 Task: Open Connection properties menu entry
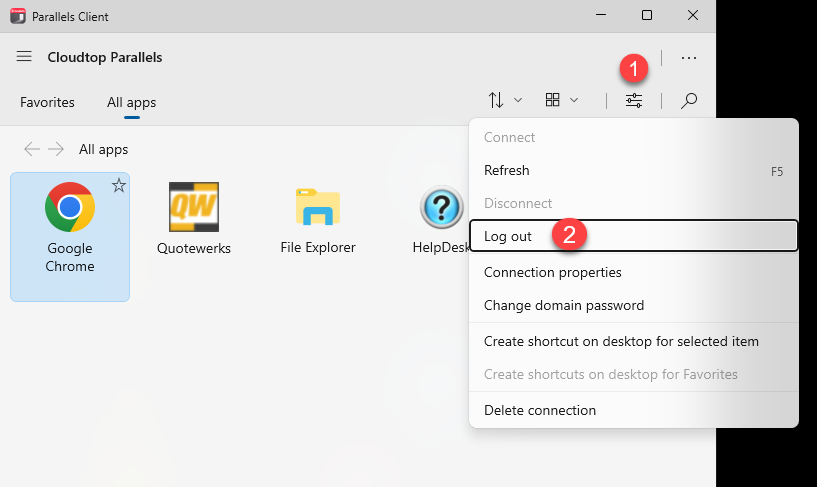552,272
